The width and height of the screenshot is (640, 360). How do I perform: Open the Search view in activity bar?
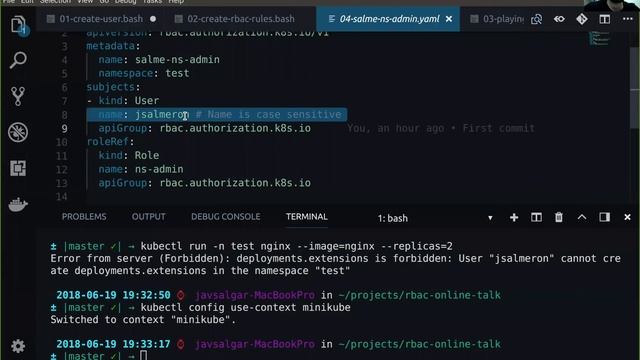click(x=18, y=60)
